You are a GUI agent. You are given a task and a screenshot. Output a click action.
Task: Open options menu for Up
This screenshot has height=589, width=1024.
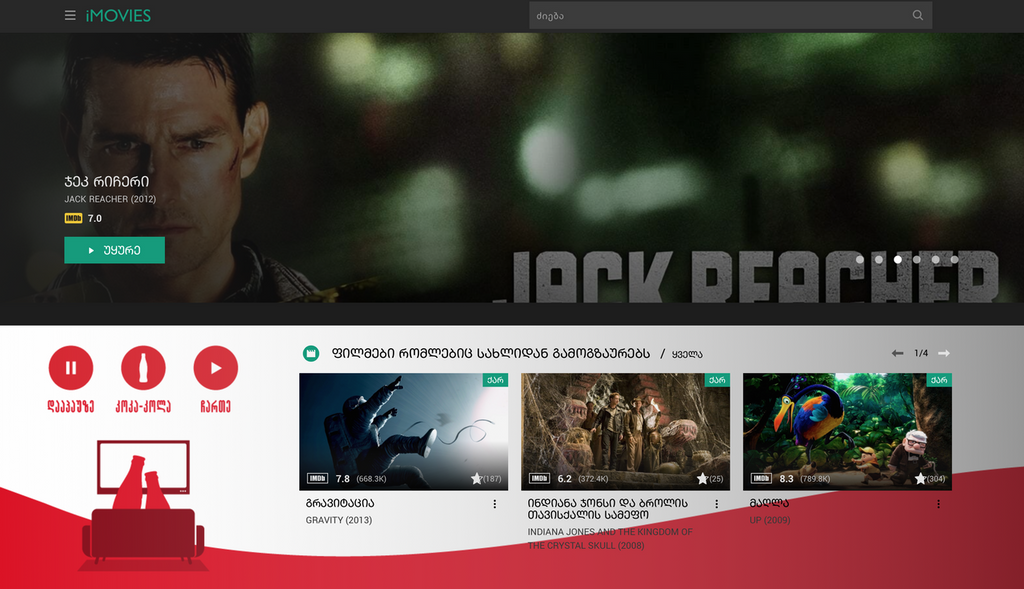point(938,504)
